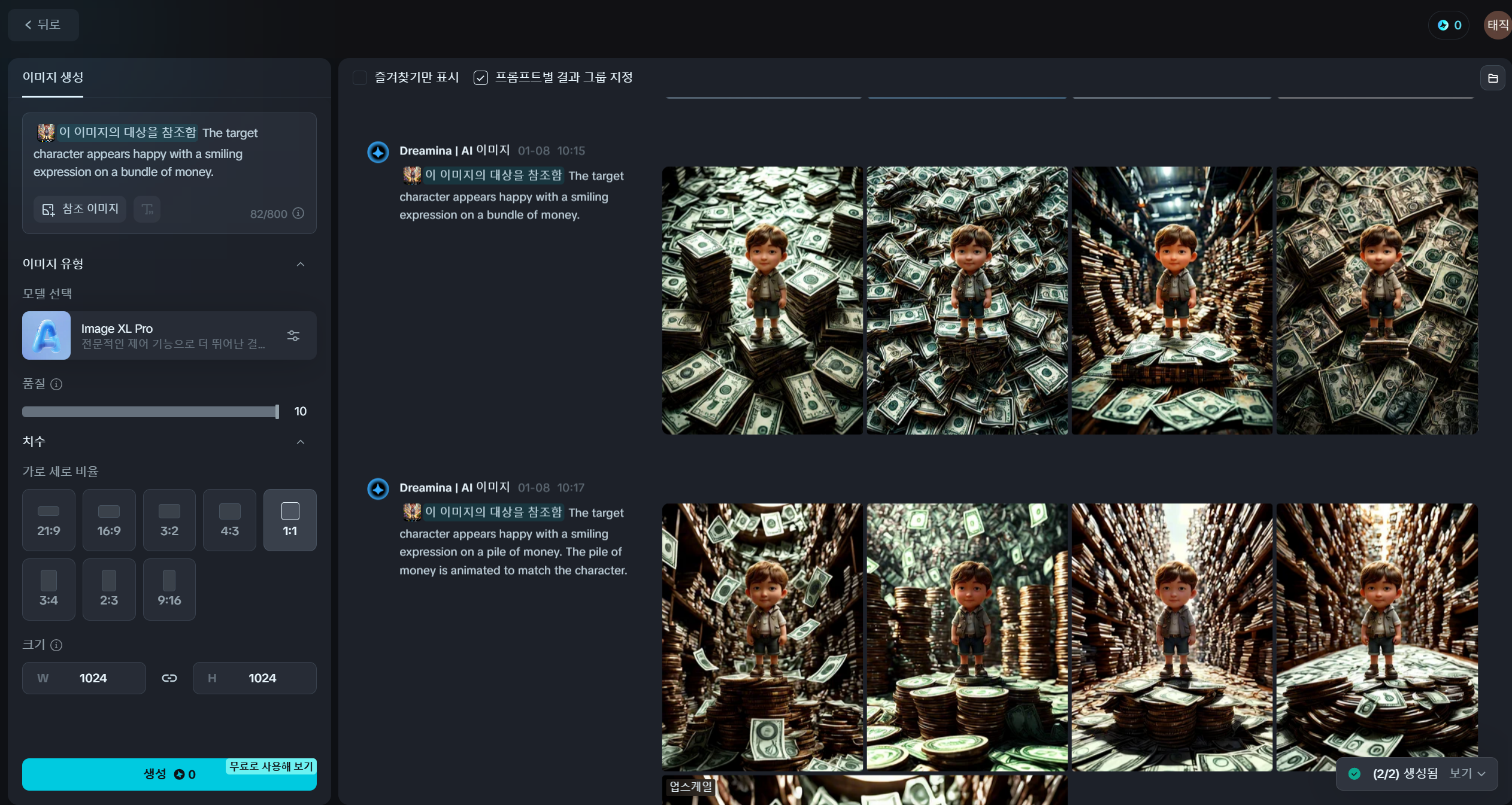Screen dimensions: 1512x805
Task: Adjust the 품질 quality slider
Action: tap(151, 412)
